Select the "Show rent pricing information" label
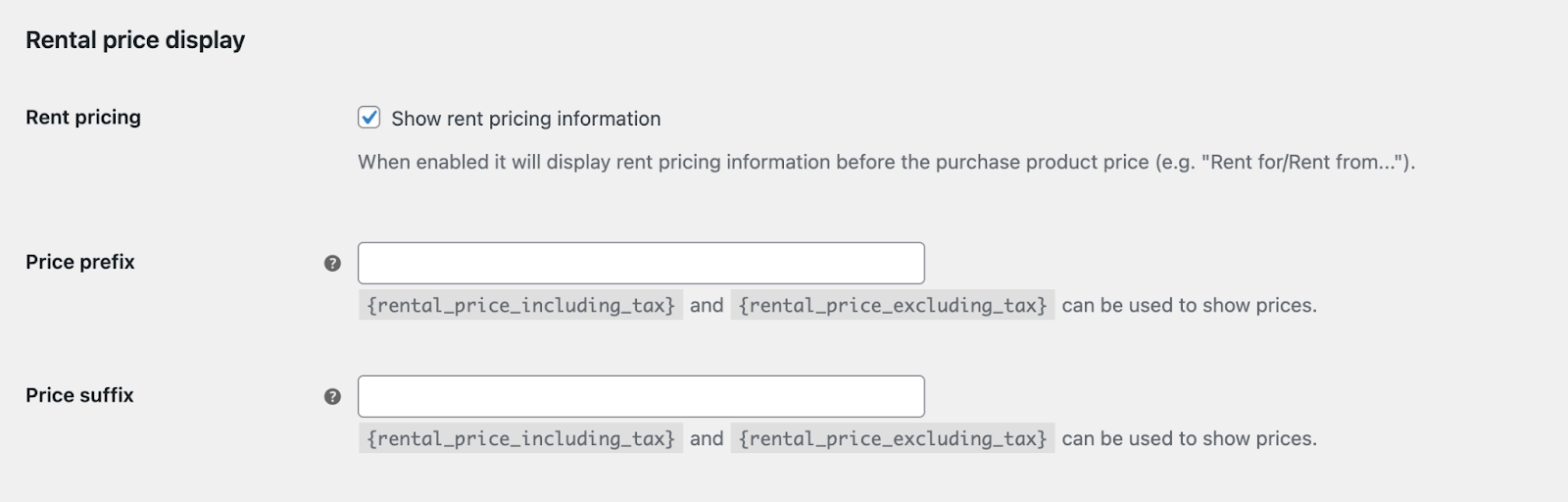The width and height of the screenshot is (1568, 502). pos(526,119)
